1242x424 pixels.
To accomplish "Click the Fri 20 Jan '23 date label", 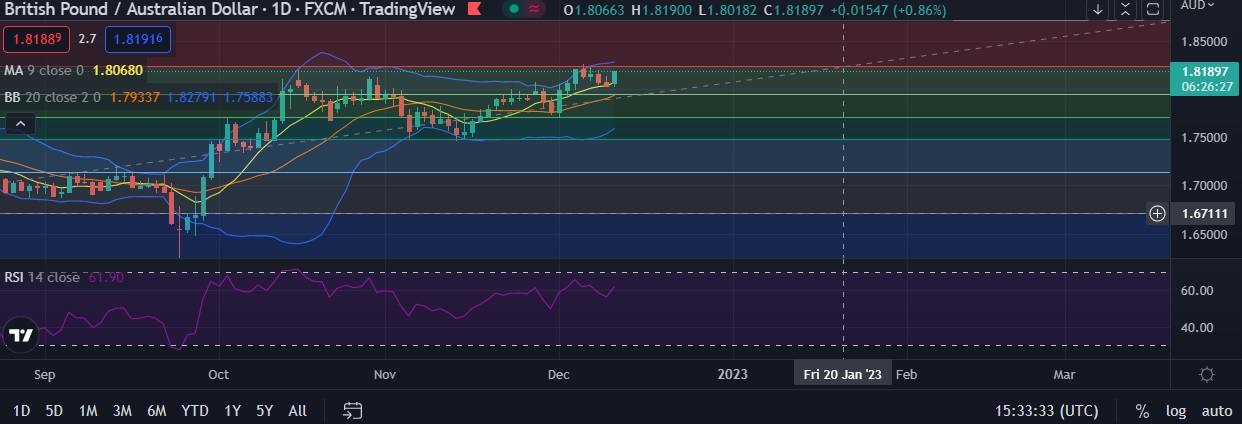I will [x=843, y=374].
